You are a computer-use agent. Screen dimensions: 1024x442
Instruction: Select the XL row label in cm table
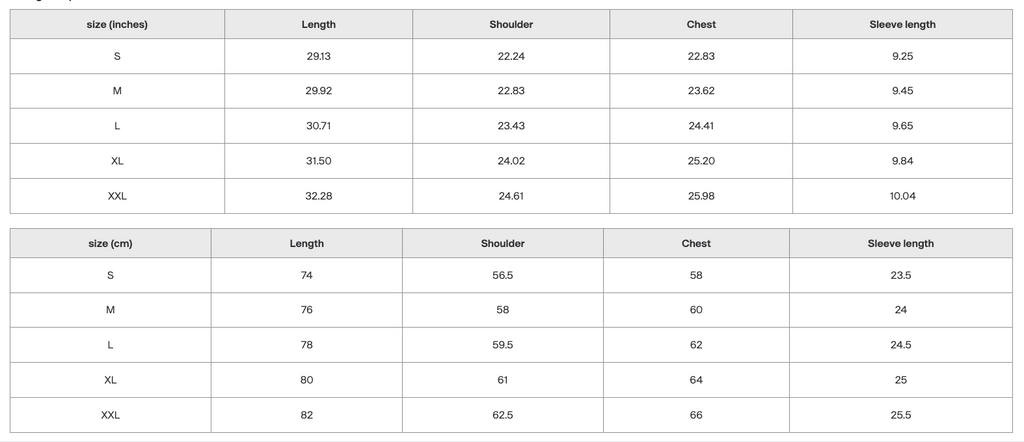click(111, 380)
